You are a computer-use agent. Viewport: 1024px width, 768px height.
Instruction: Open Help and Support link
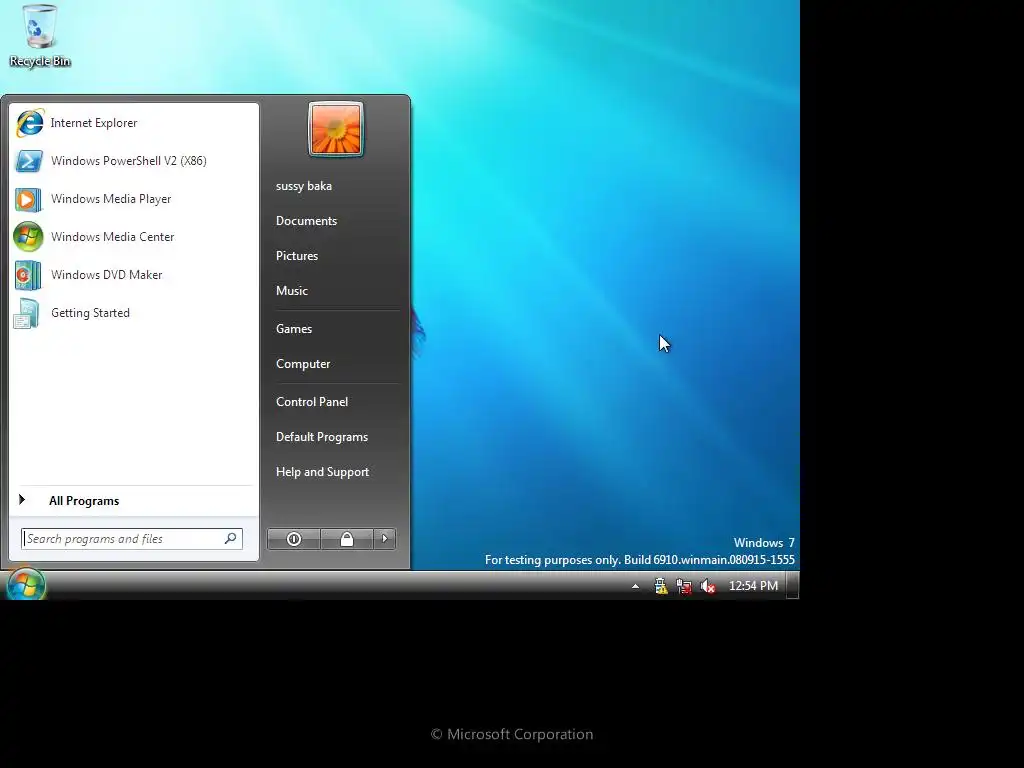[322, 472]
